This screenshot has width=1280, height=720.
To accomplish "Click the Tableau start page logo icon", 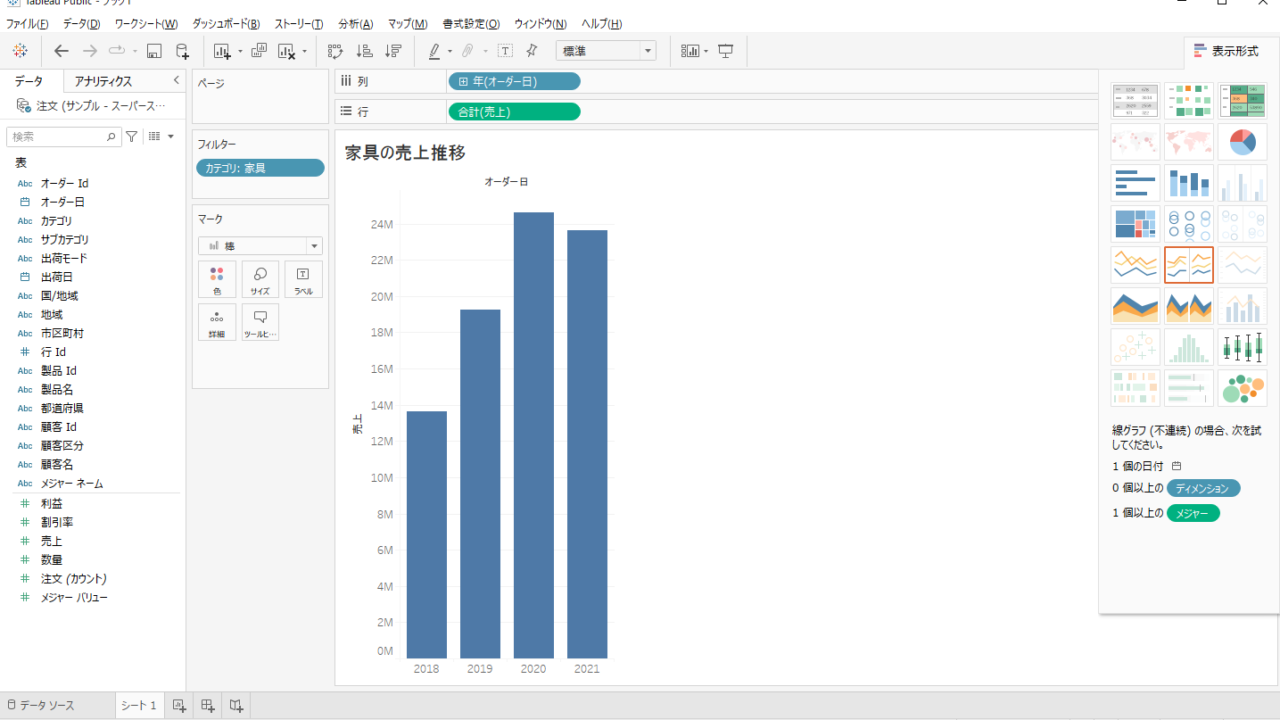I will coord(20,51).
